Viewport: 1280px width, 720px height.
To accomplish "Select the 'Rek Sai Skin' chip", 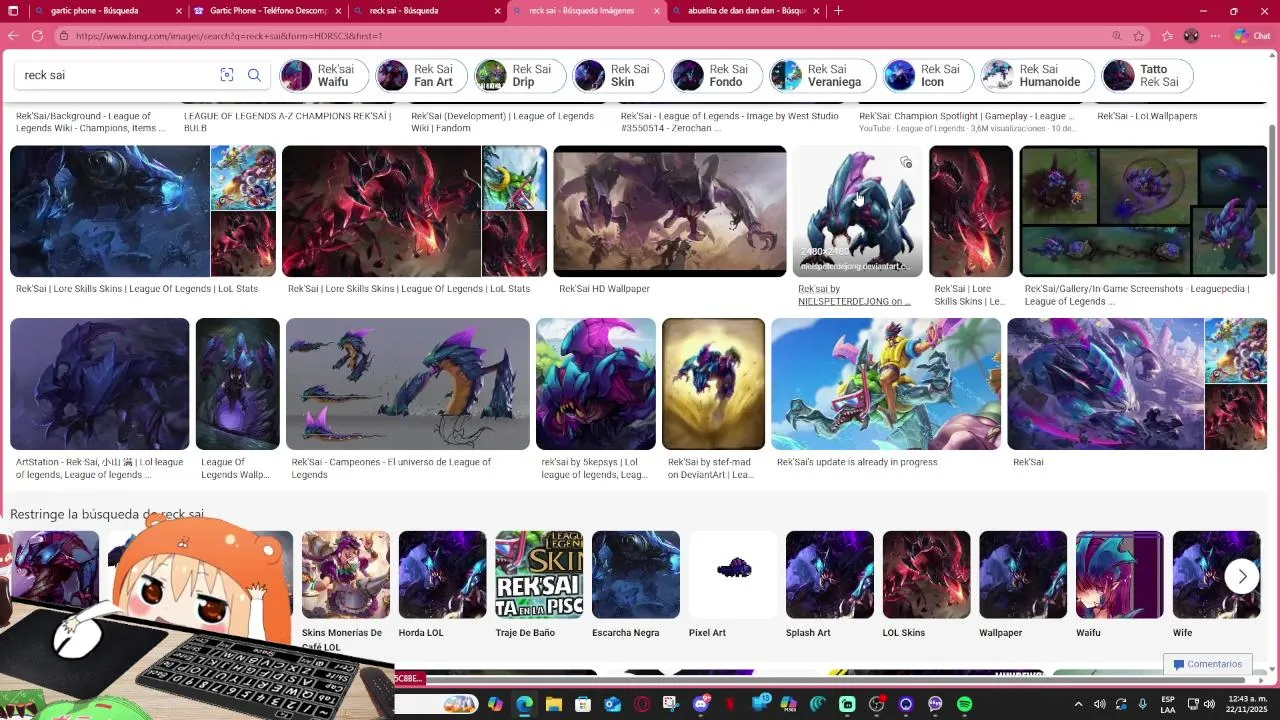I will click(618, 75).
